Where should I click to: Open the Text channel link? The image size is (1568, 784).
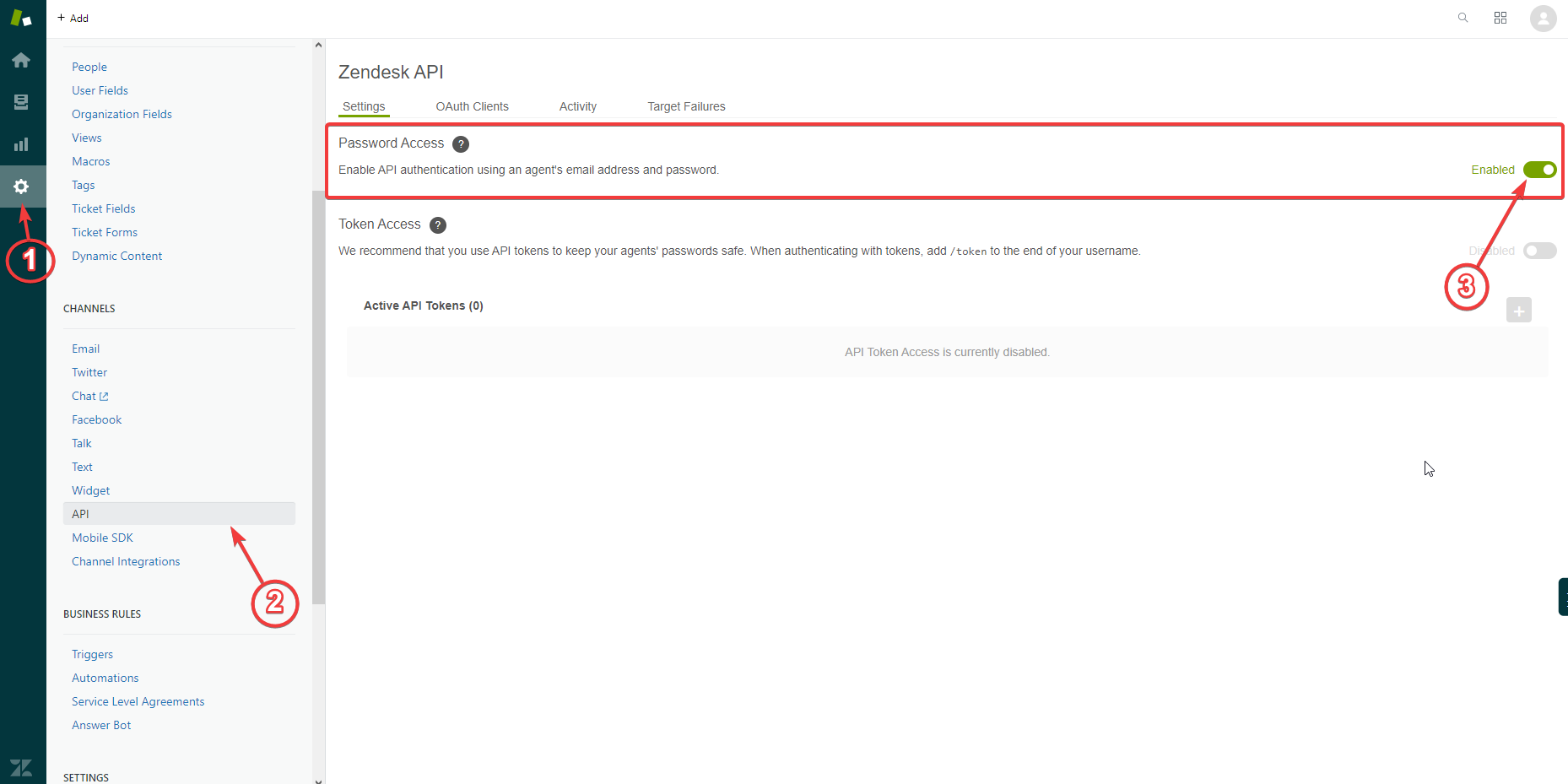point(83,467)
